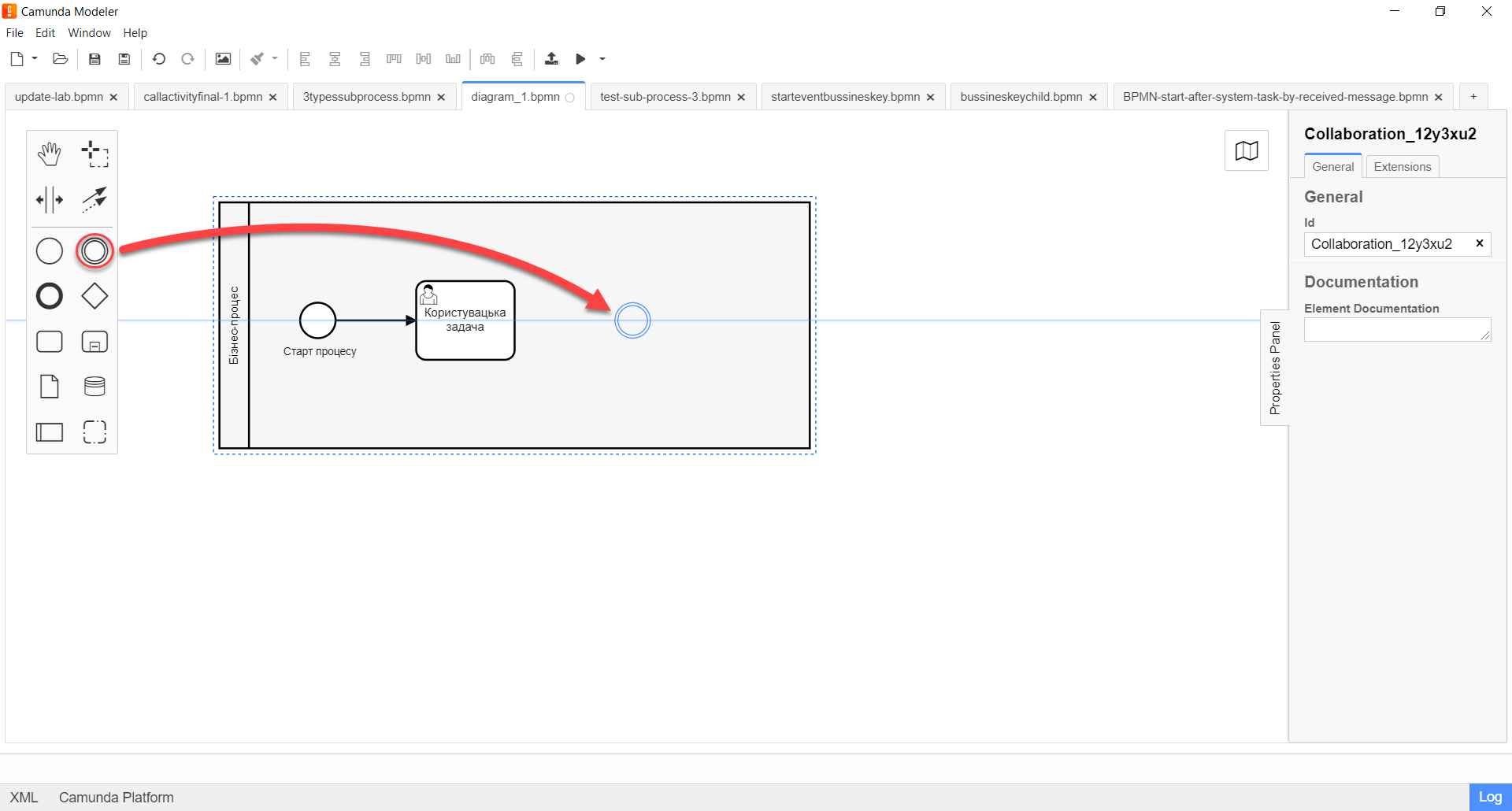Align selected elements bottom
This screenshot has height=811, width=1512.
(x=453, y=59)
